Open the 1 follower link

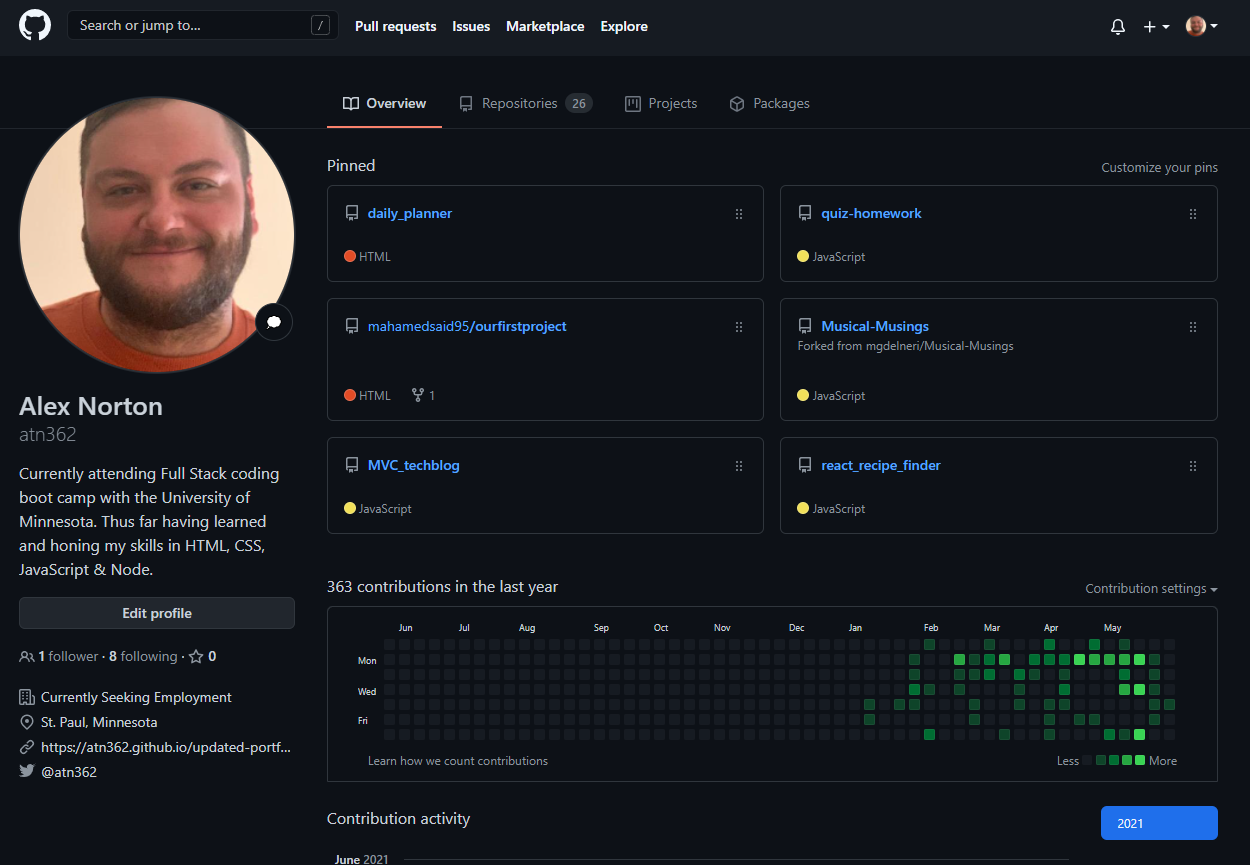click(69, 657)
